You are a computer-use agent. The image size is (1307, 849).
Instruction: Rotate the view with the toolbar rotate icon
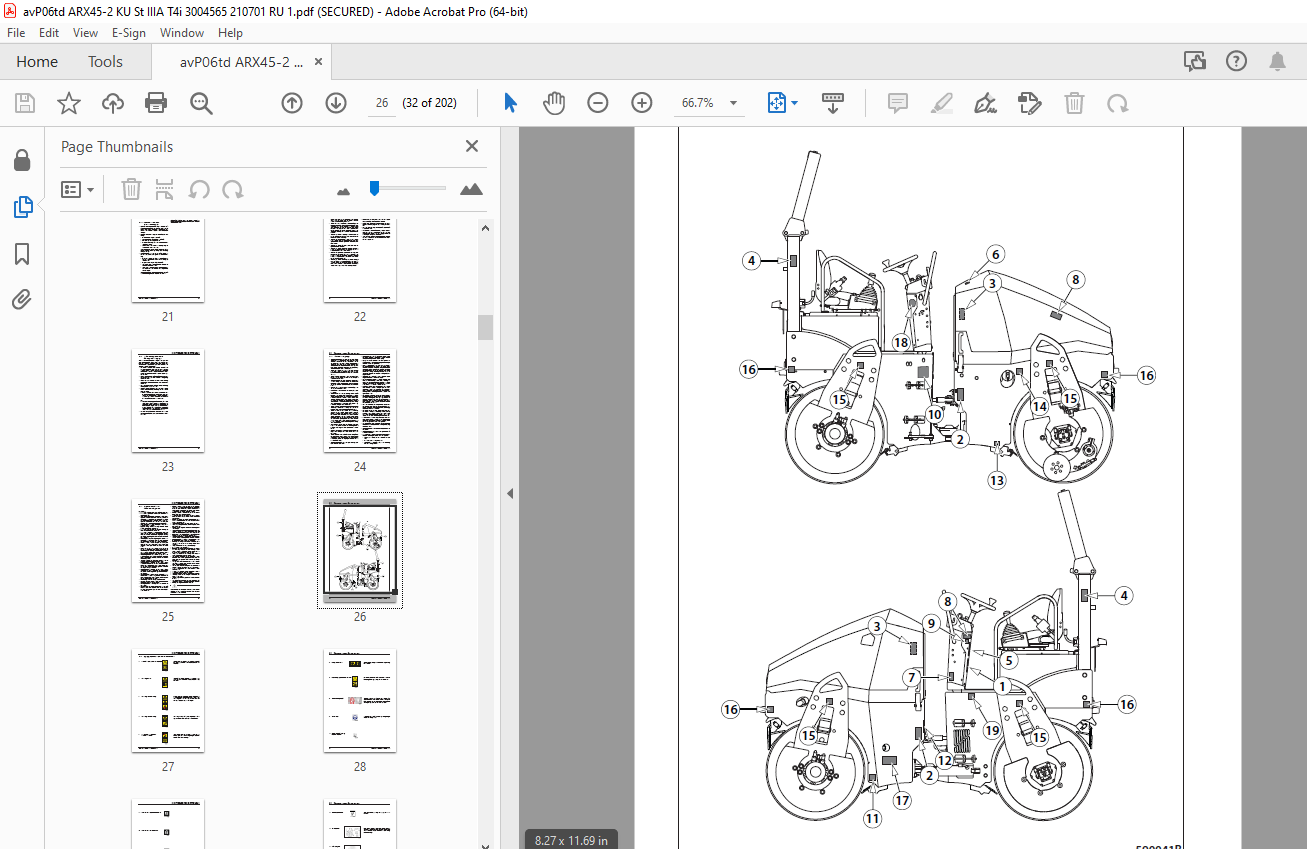1118,103
